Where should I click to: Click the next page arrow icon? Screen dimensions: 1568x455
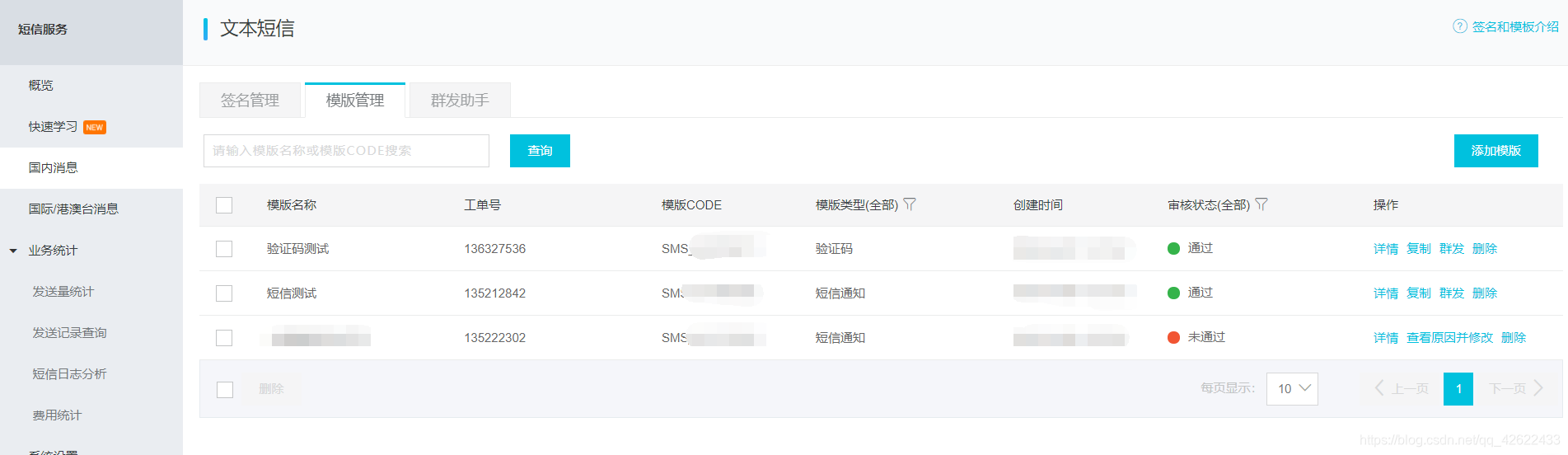(x=1538, y=388)
